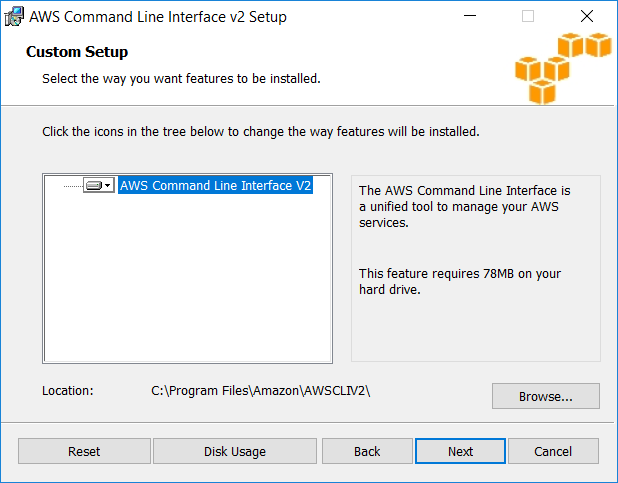Click the 'Custom Setup' heading
The image size is (618, 483).
77,52
